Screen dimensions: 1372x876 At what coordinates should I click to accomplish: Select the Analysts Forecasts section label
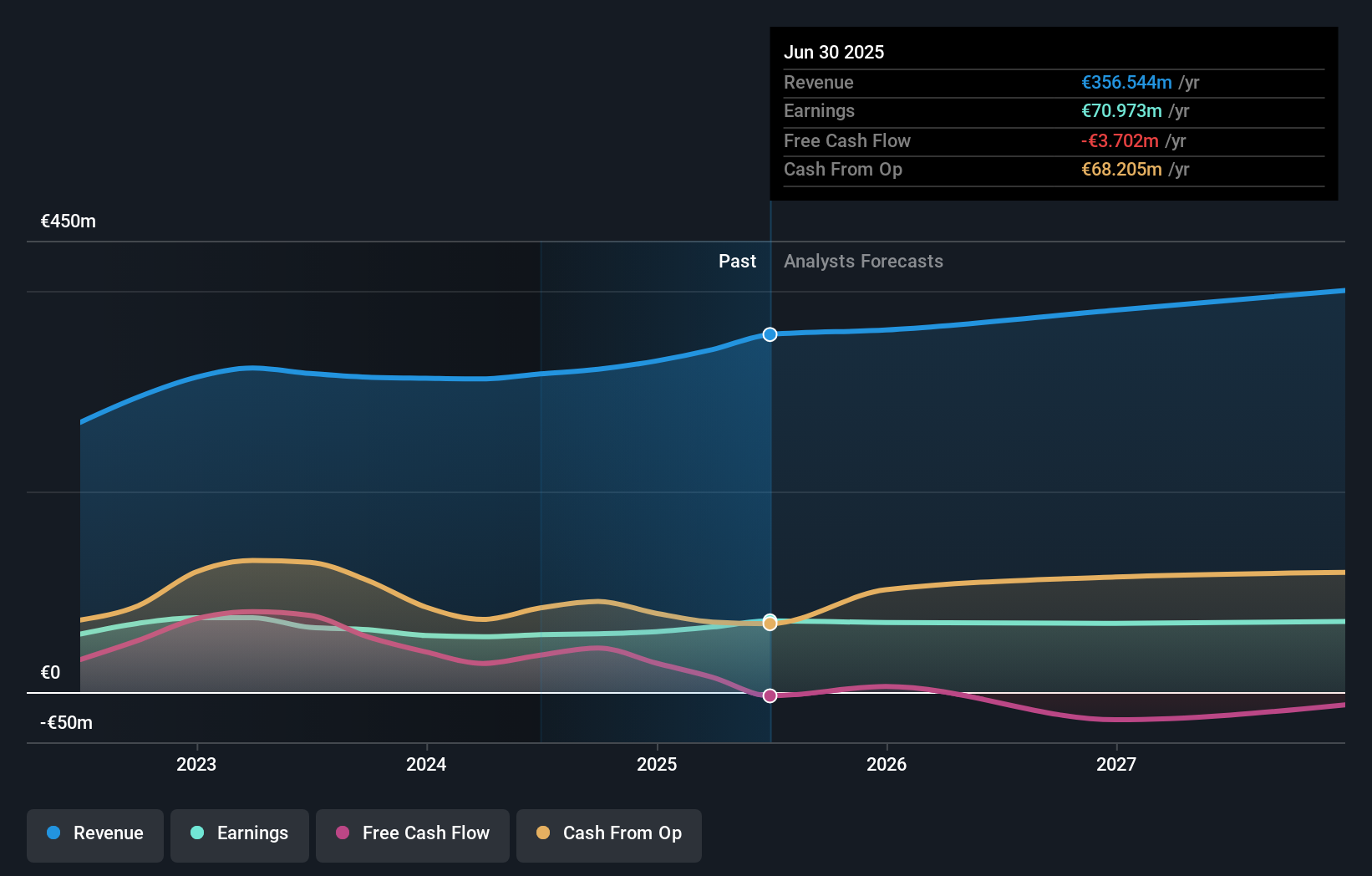[x=863, y=261]
